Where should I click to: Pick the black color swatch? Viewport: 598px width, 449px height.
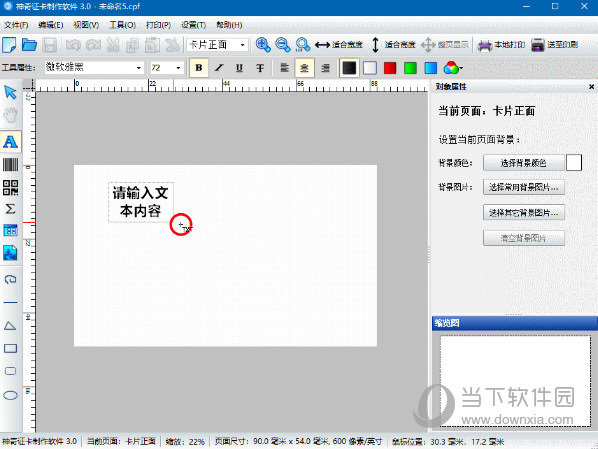click(x=349, y=68)
